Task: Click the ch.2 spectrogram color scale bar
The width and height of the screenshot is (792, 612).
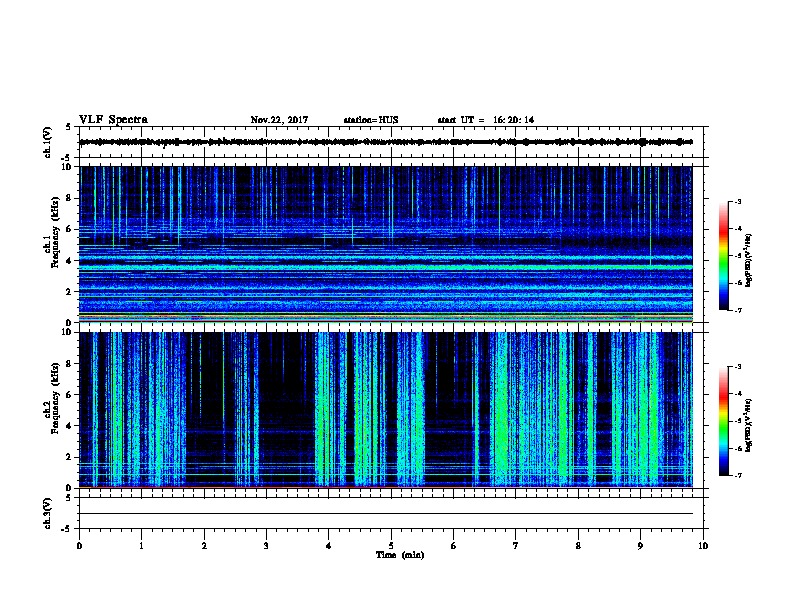Action: (724, 421)
